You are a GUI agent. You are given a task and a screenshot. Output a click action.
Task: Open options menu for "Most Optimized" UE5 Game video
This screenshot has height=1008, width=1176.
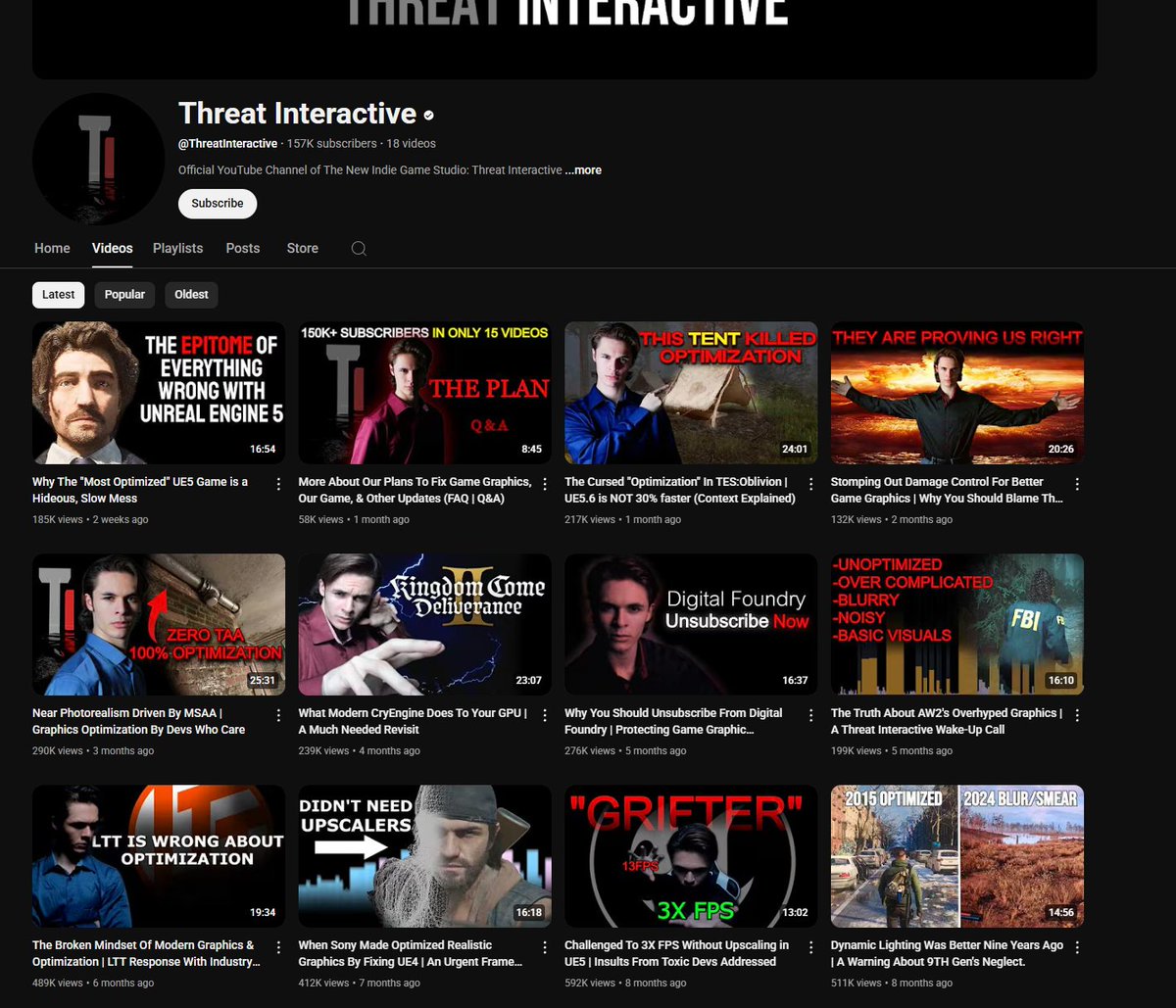pos(279,484)
